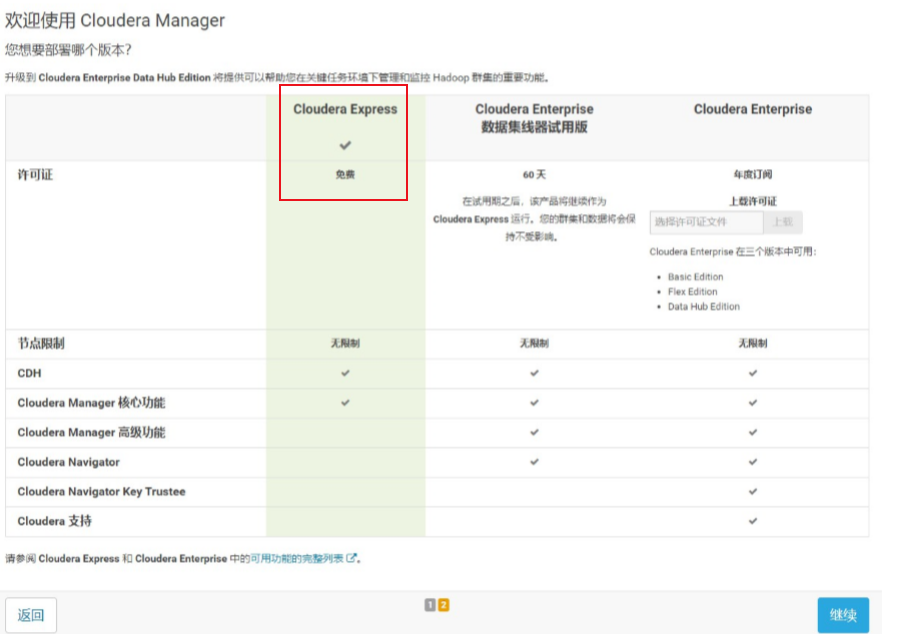Click Cloudera Manager 高级功能 row label
Viewport: 916px width, 634px height.
click(91, 432)
